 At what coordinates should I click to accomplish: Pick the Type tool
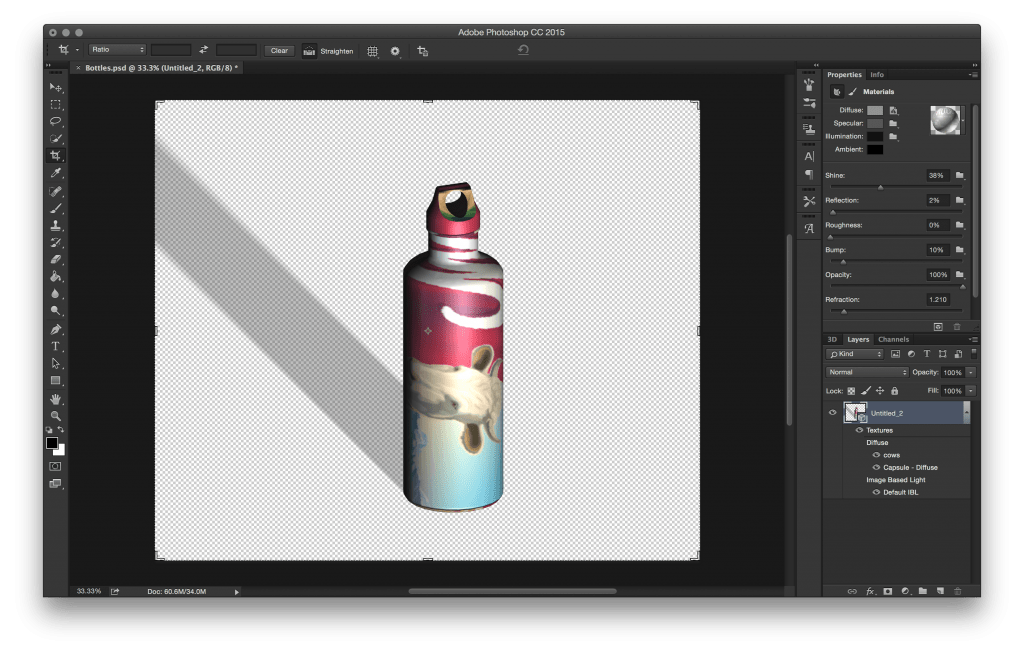click(56, 346)
